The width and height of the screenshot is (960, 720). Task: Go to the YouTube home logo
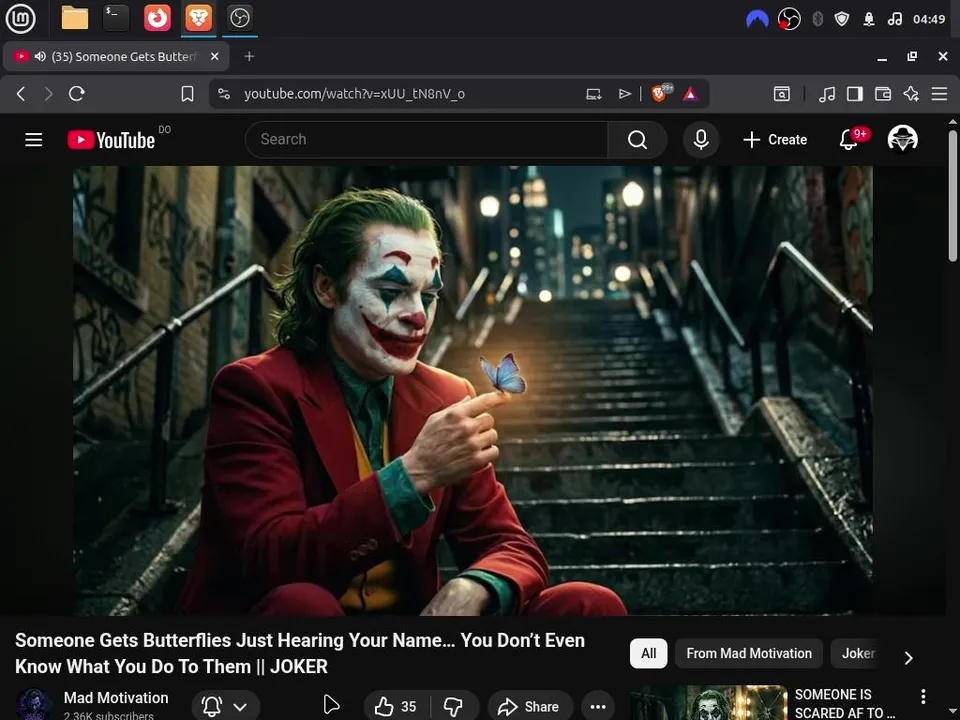[x=111, y=140]
